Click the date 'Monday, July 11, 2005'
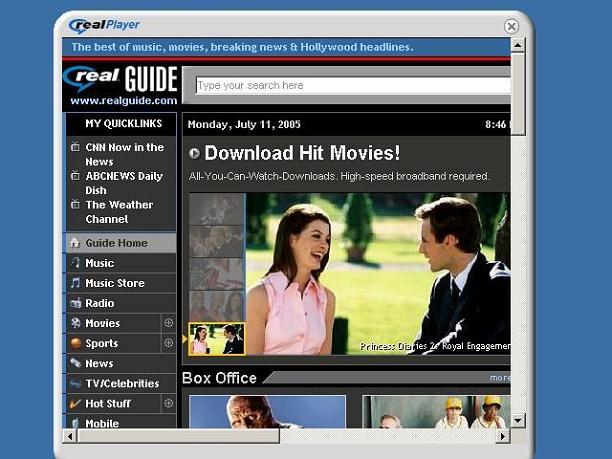 [244, 125]
